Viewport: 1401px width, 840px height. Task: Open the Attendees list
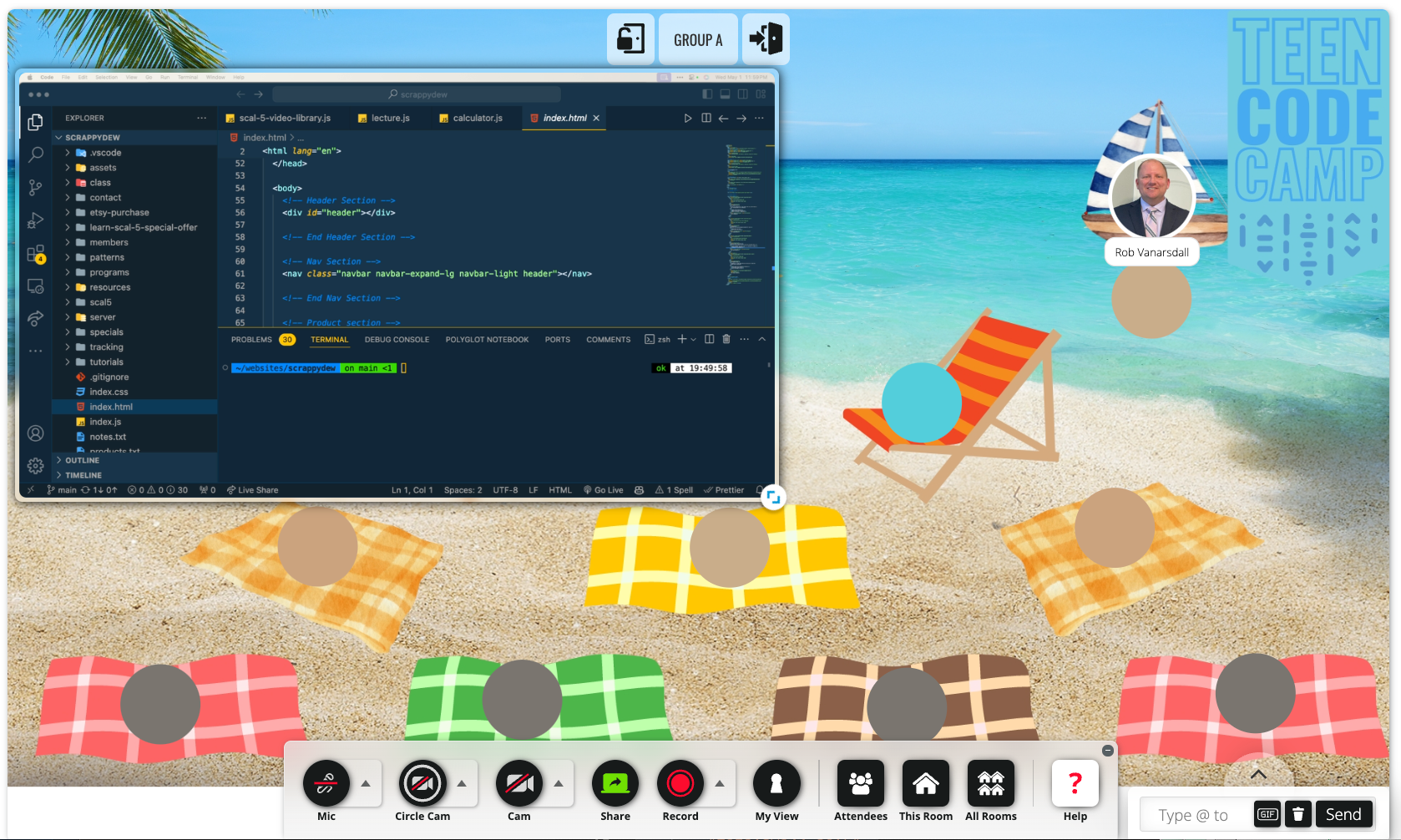click(861, 783)
